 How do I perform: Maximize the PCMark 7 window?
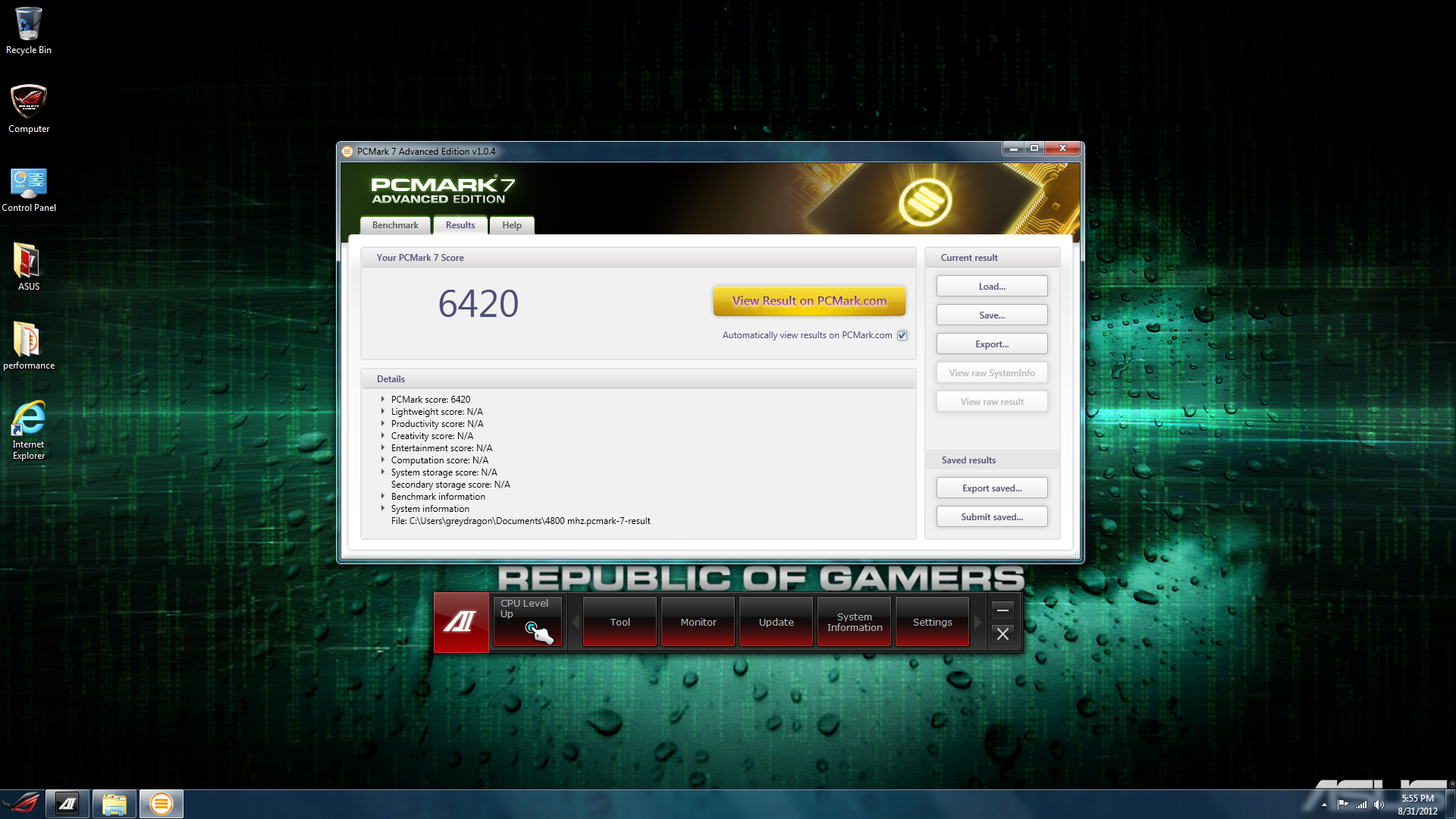[1034, 149]
